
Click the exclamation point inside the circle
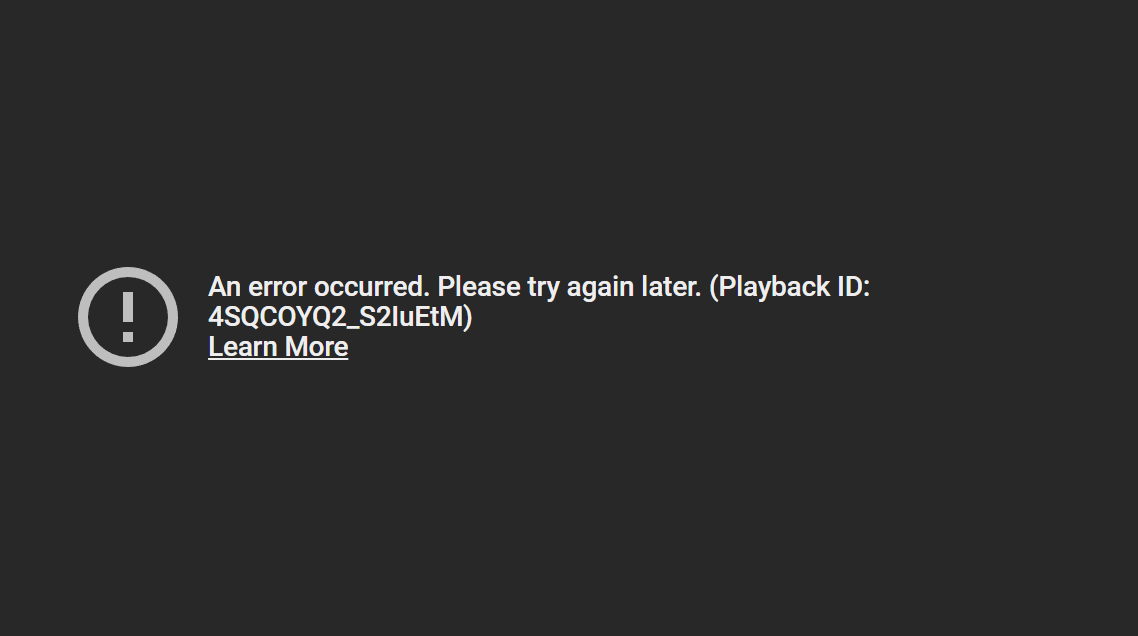[128, 317]
